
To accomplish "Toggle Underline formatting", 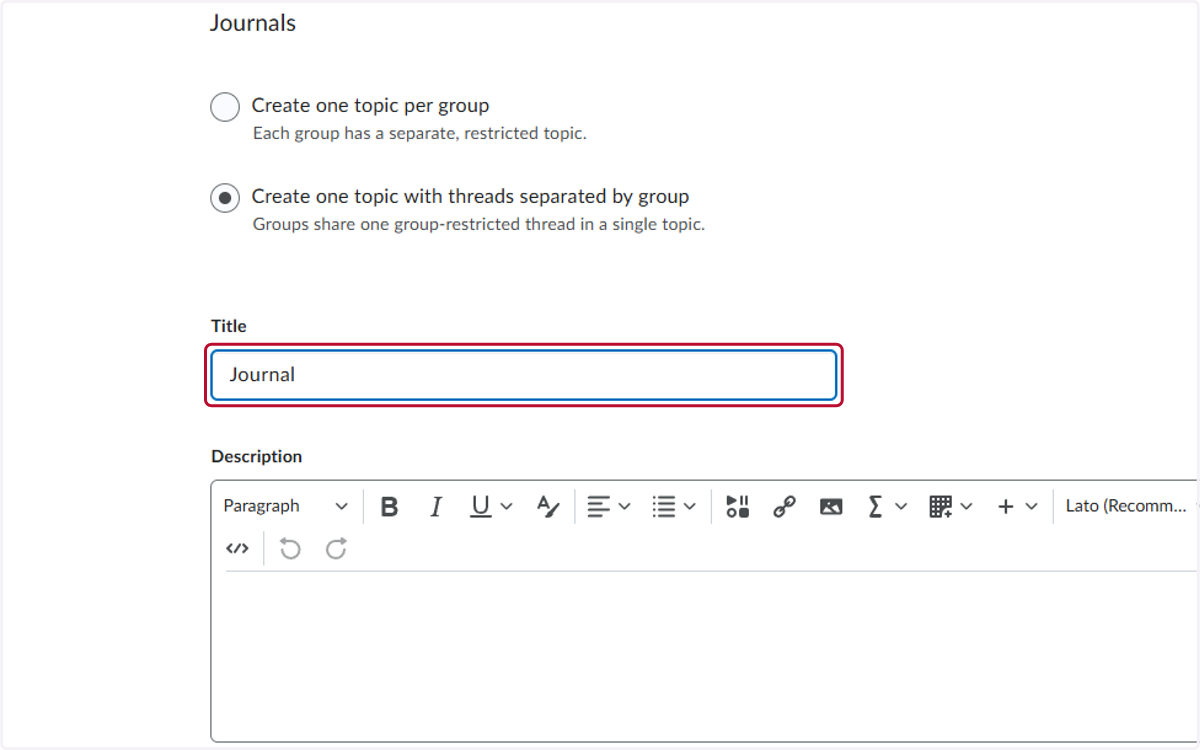I will click(x=481, y=507).
